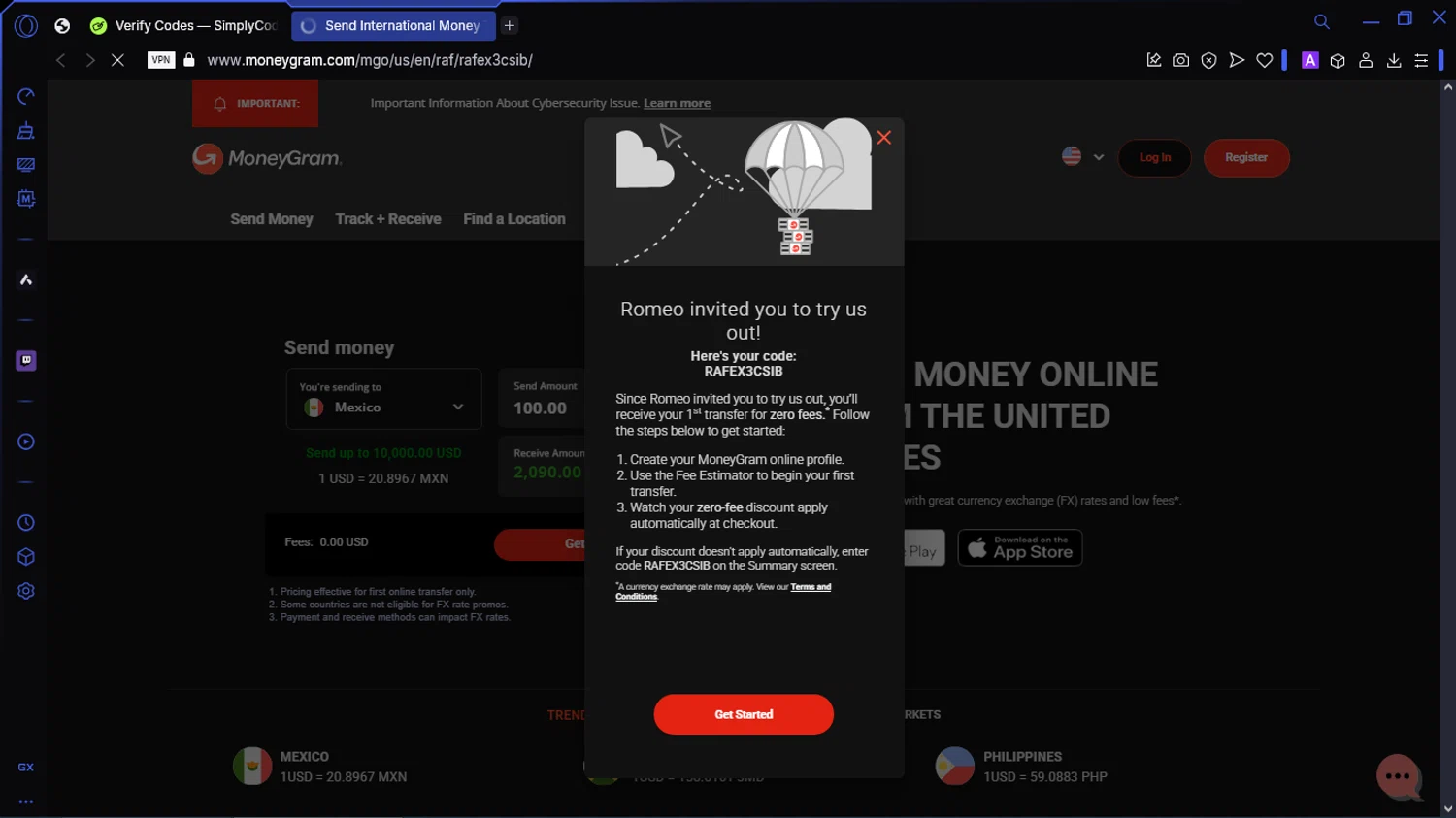Viewport: 1456px width, 818px height.
Task: Open extensions cube icon in sidebar
Action: pyautogui.click(x=26, y=557)
